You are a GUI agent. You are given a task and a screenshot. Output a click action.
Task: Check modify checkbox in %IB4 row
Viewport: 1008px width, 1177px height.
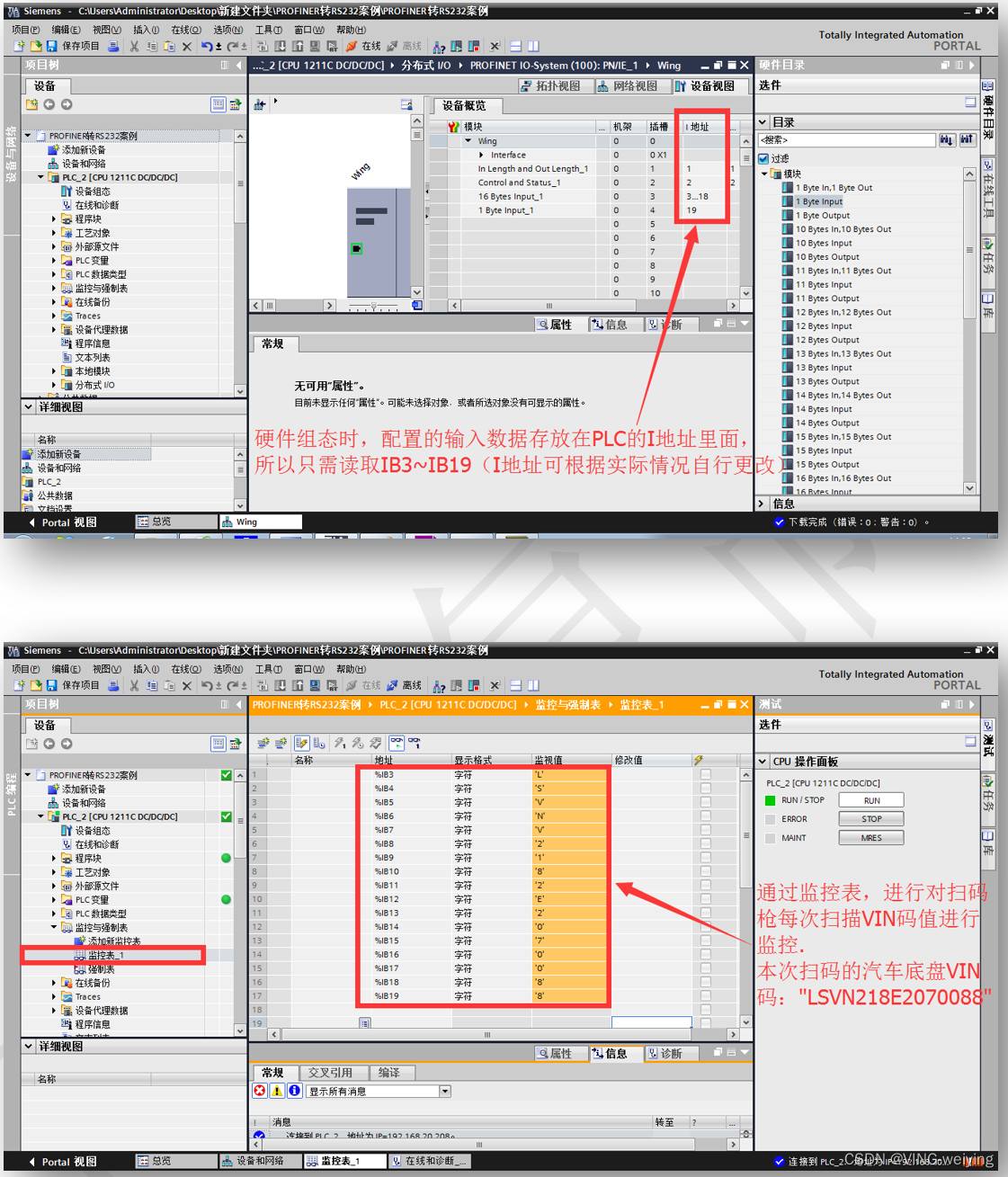pos(705,789)
